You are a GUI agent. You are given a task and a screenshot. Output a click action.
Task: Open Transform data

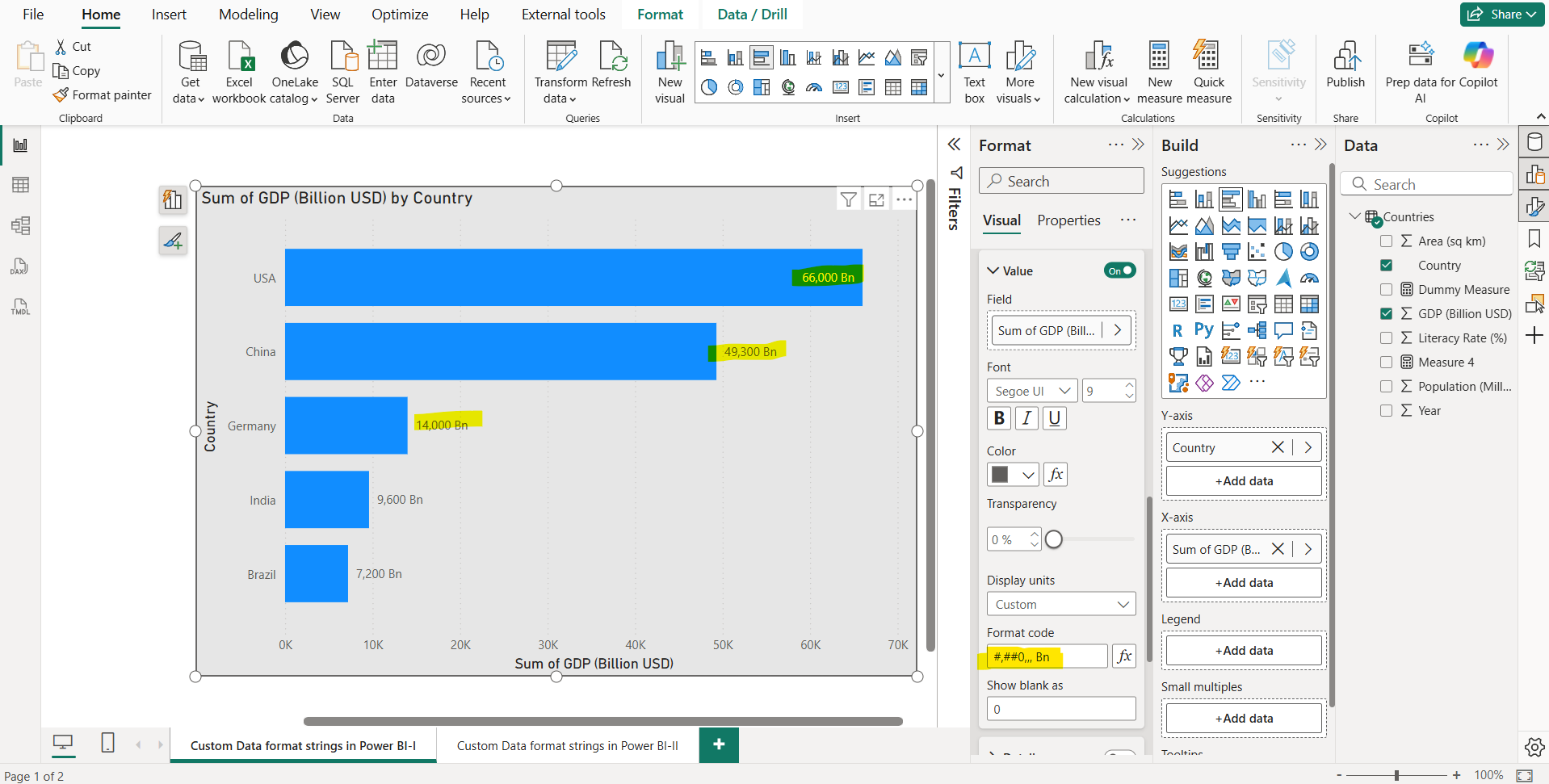[560, 71]
